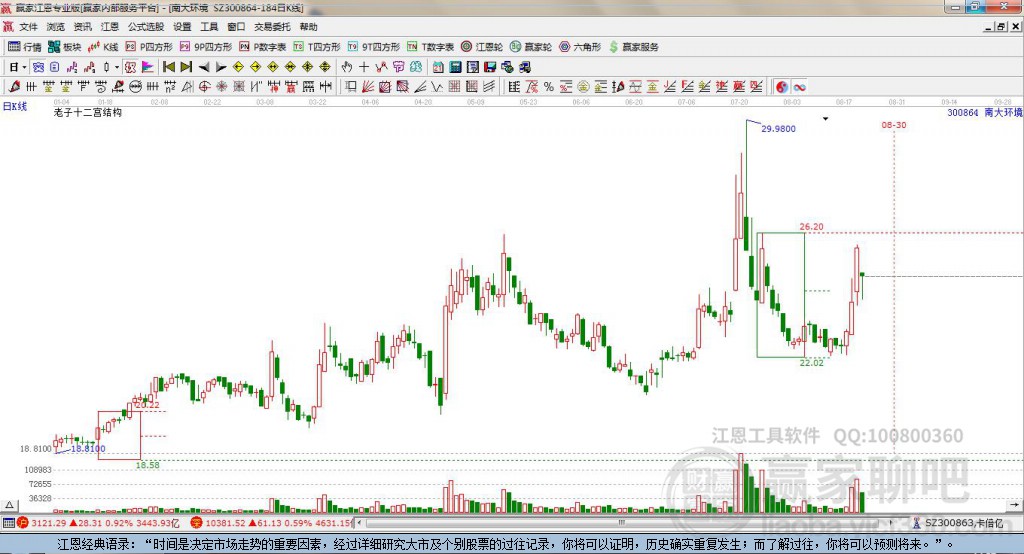Open the 设置 menu
The height and width of the screenshot is (554, 1024).
tap(182, 27)
